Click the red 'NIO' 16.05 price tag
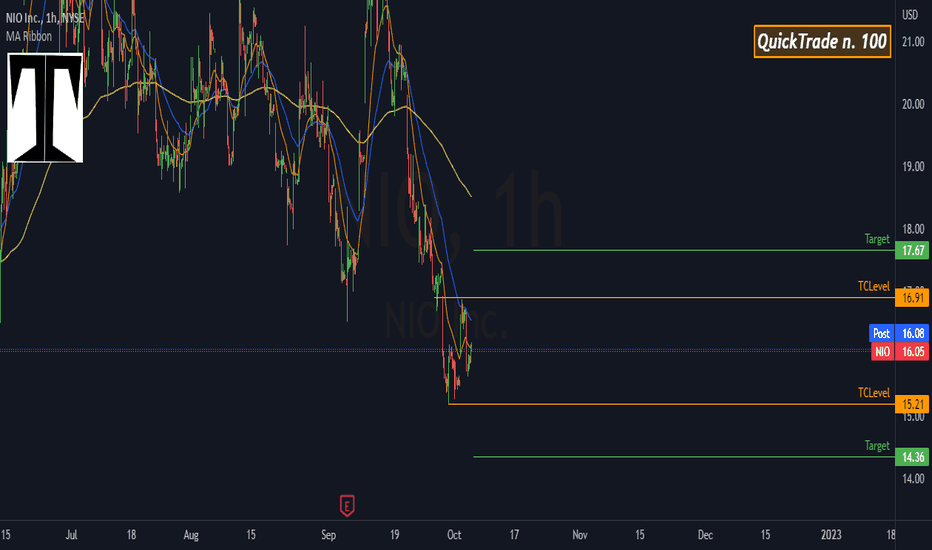 900,351
